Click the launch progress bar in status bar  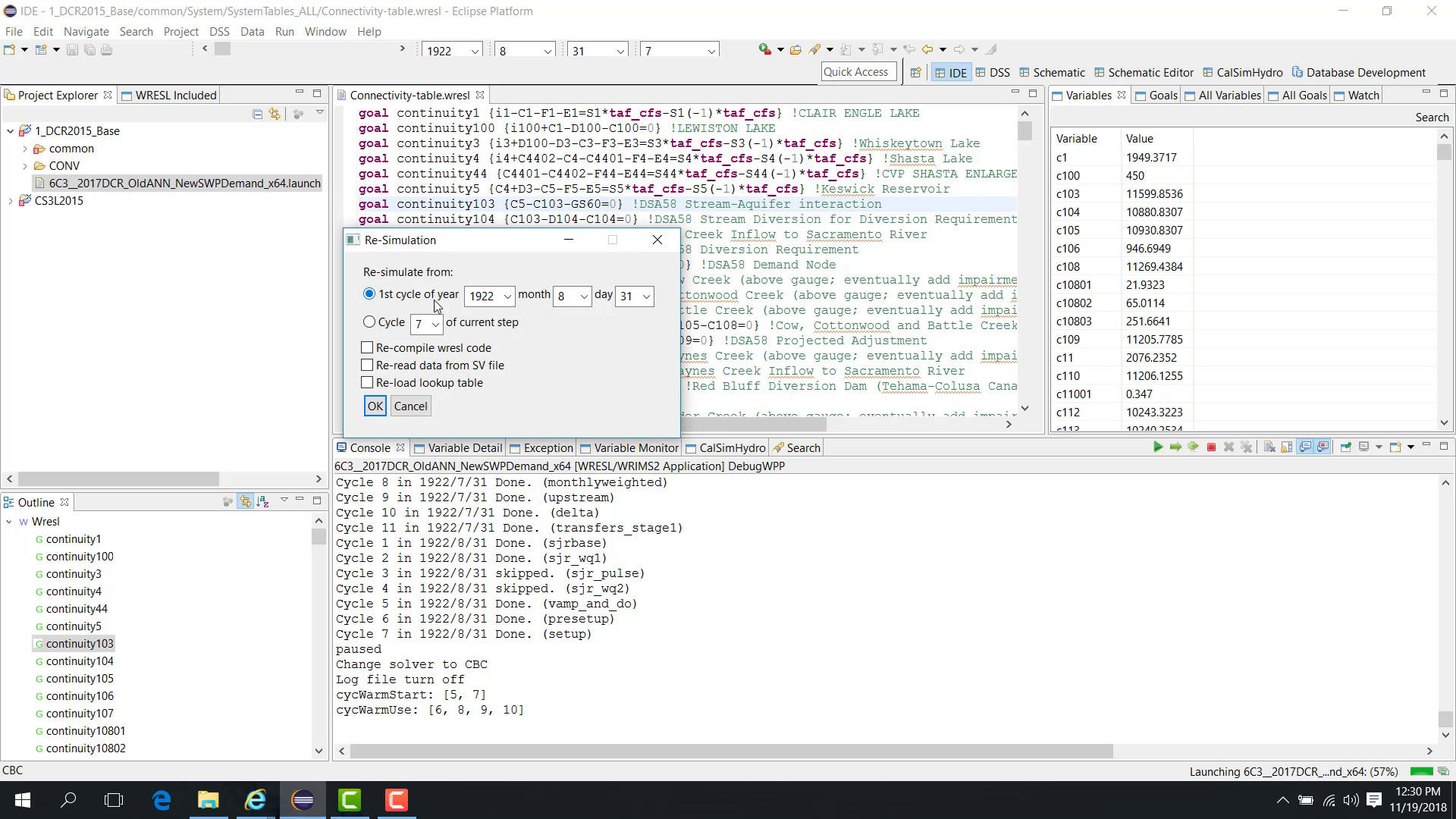(x=1421, y=772)
